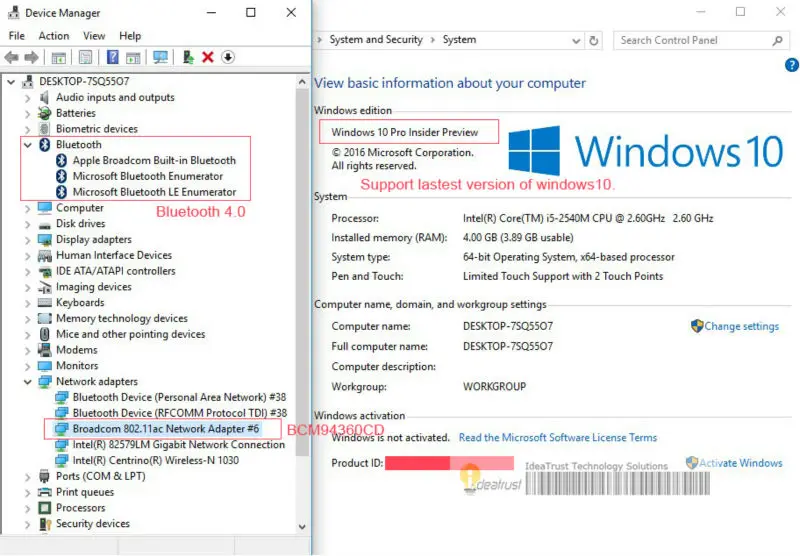Click the Ports (COM & LPT) icon
Screen dimensions: 800x556
(45, 476)
